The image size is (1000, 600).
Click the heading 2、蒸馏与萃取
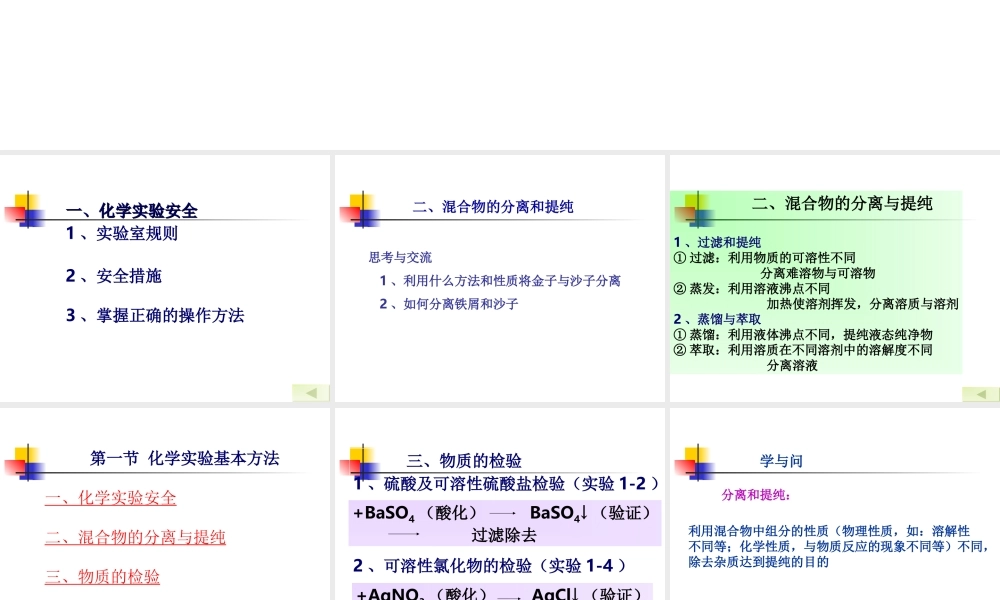(717, 319)
